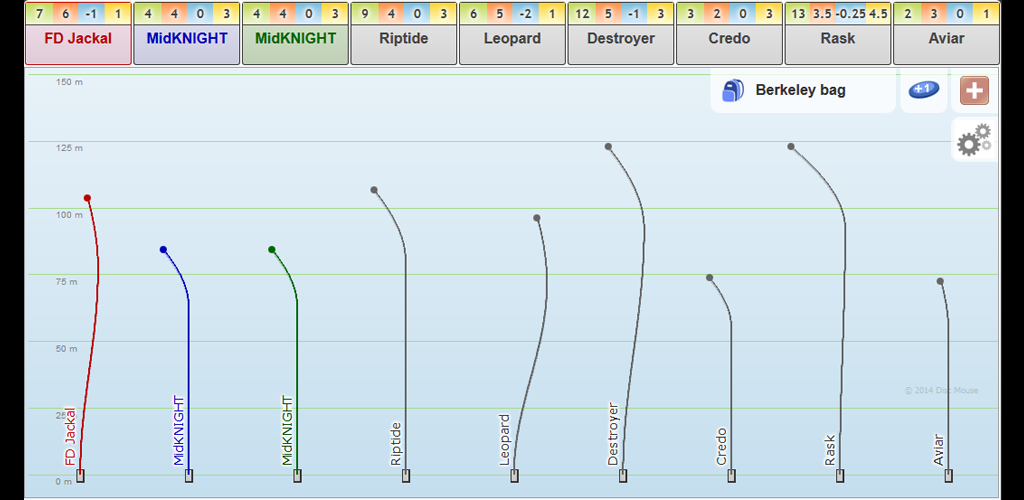Viewport: 1024px width, 500px height.
Task: Click the Credo flight path endpoint dot
Action: [709, 277]
